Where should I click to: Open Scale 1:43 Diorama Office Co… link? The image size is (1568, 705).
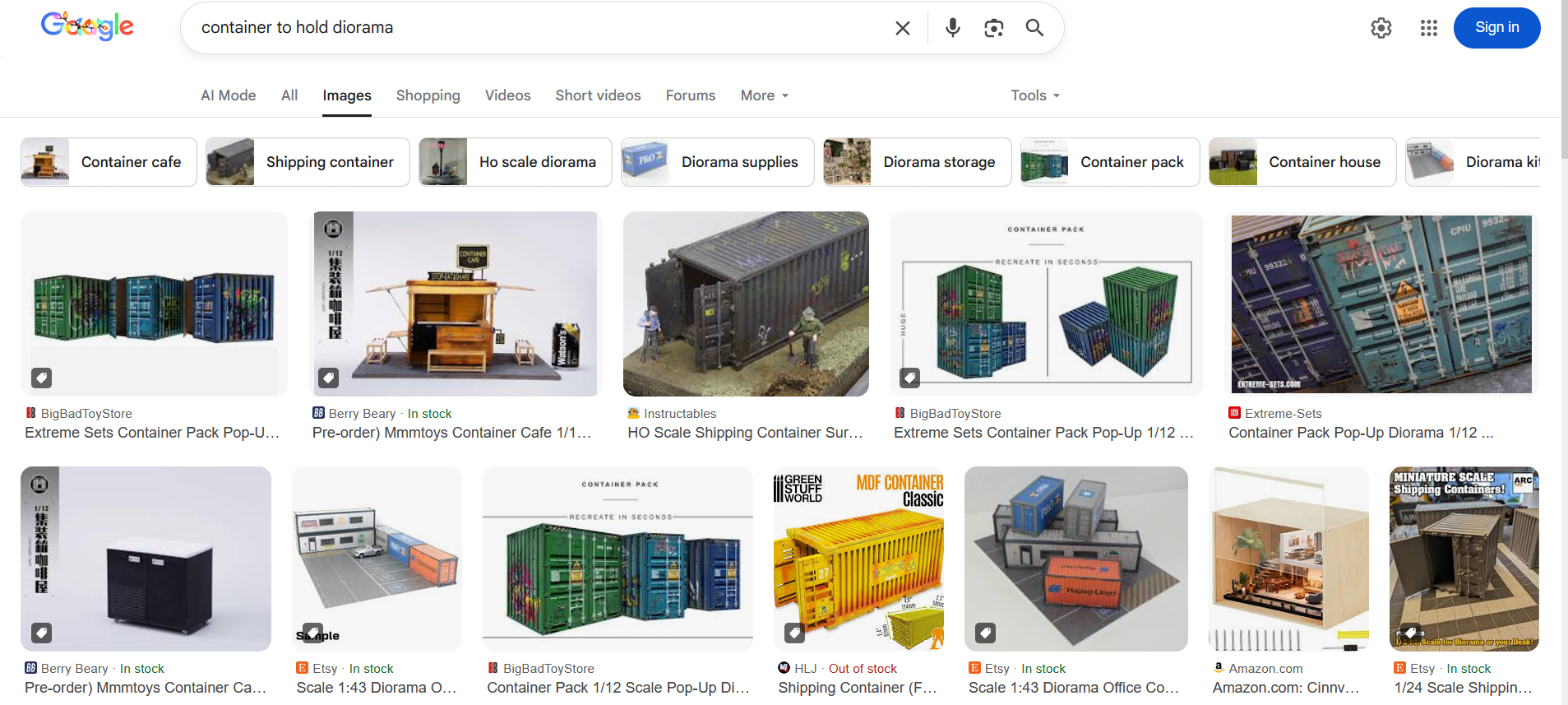(1074, 688)
